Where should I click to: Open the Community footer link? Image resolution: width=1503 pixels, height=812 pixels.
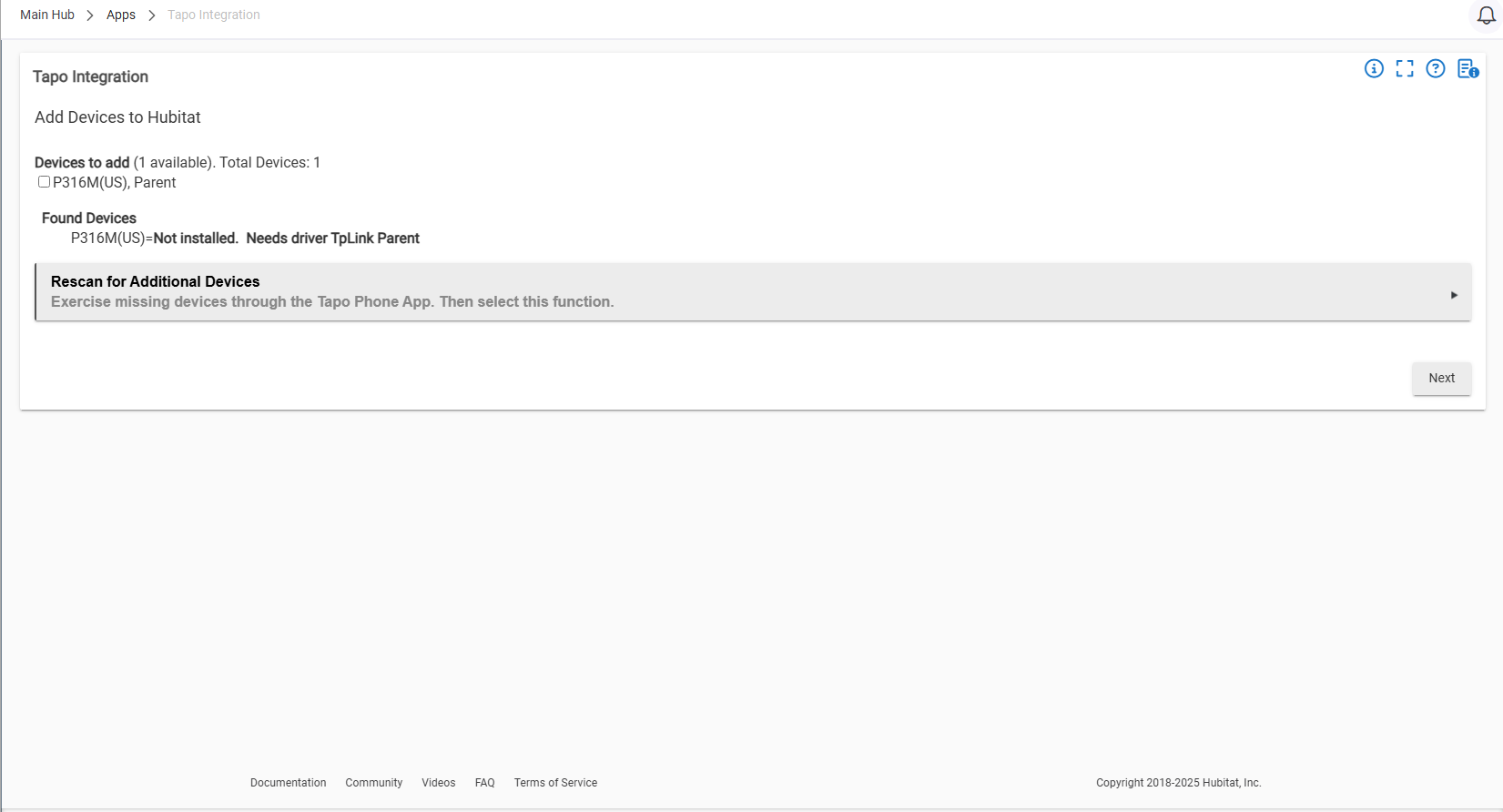click(373, 783)
